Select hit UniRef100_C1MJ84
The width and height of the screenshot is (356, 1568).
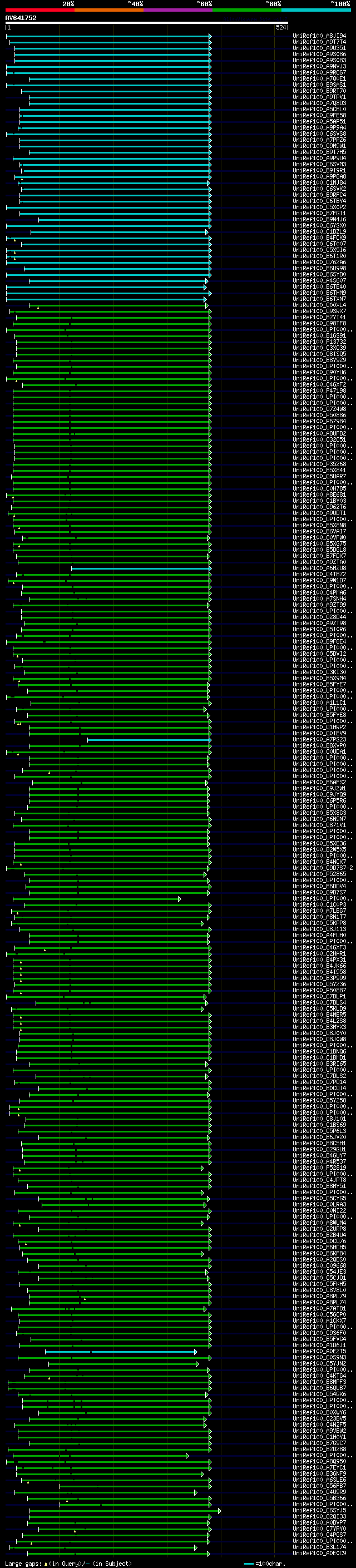(319, 182)
